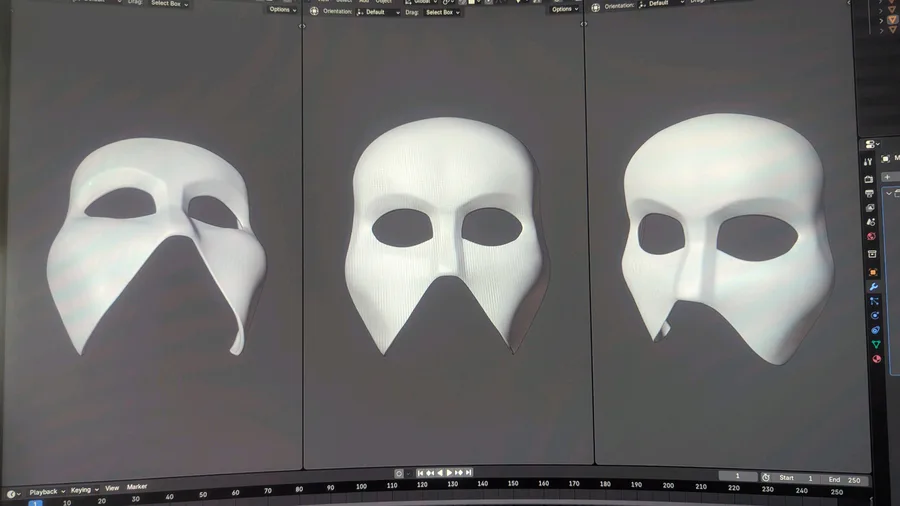Open the Properties editor type dropdown
The image size is (900, 506).
coord(872,143)
